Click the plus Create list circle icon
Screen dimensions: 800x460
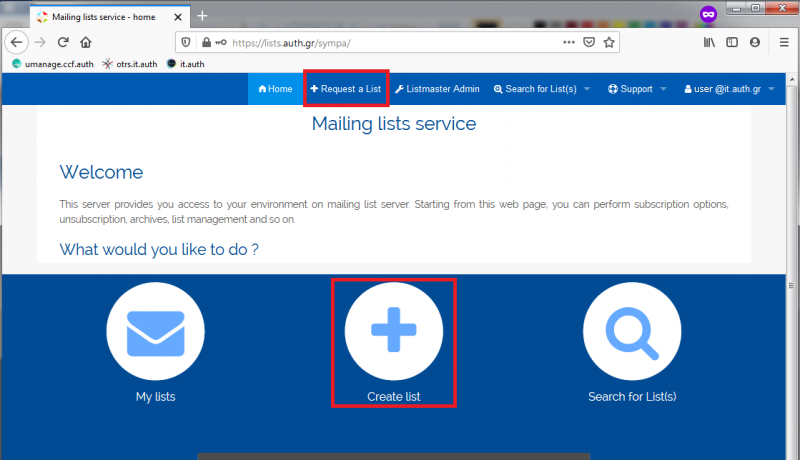tap(393, 333)
